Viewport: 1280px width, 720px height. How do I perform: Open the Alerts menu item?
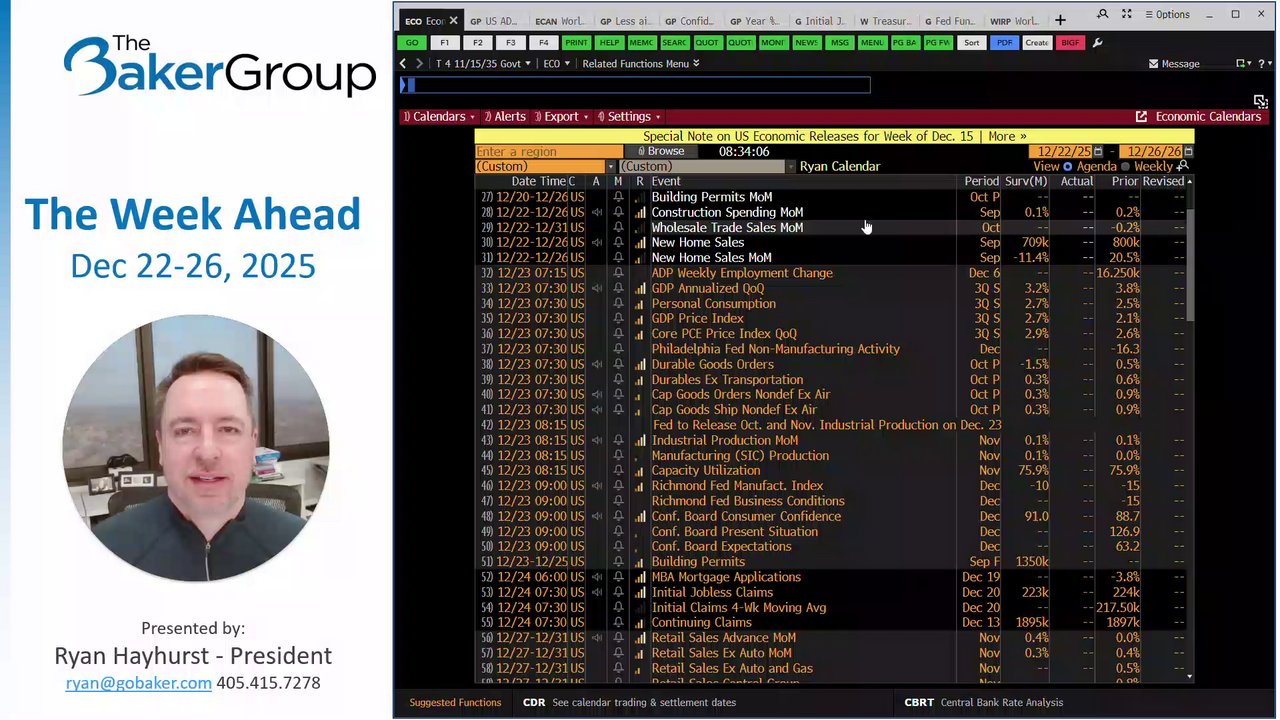504,116
